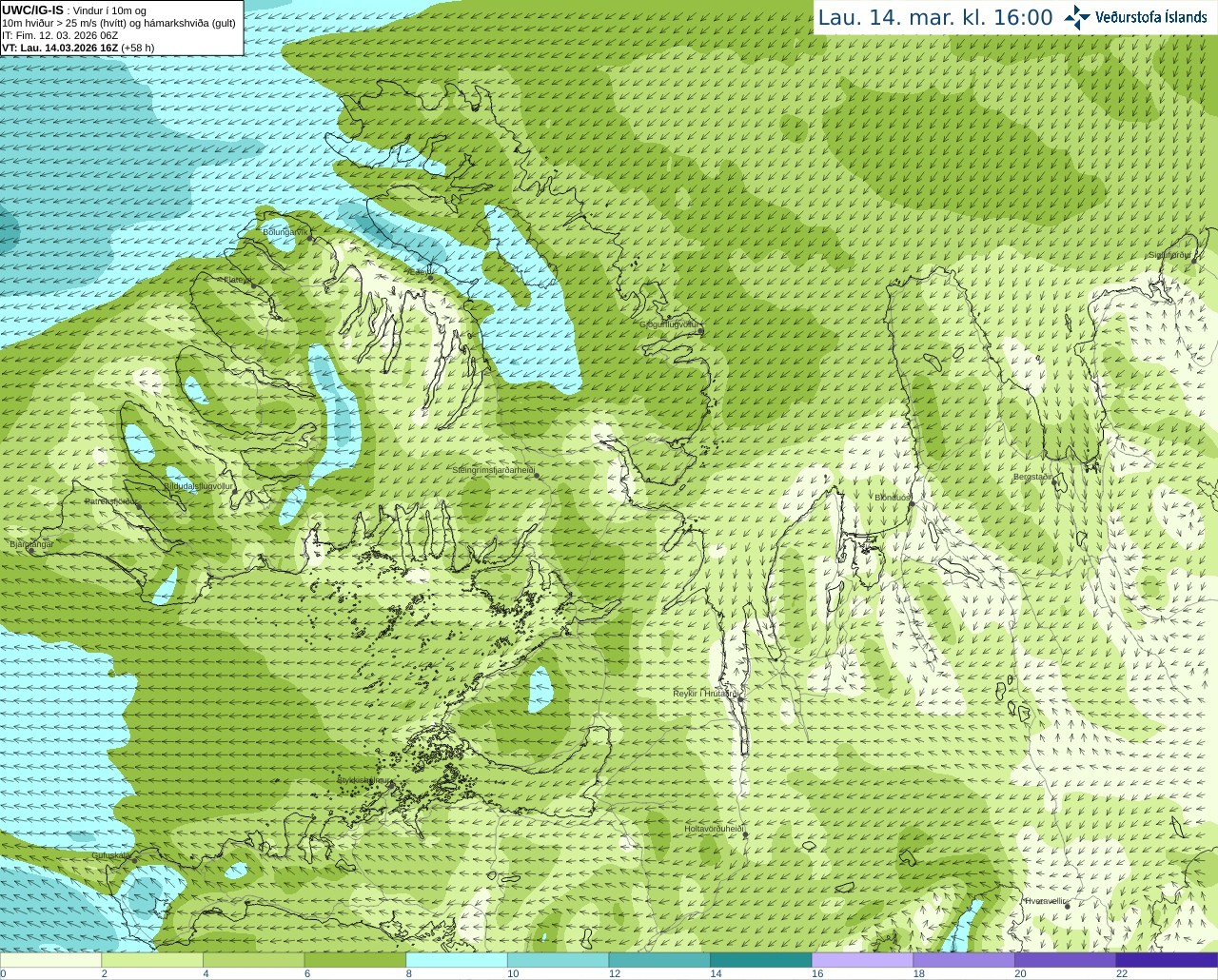
Task: Click the 18–20 m/s purple swatch
Action: point(964,960)
